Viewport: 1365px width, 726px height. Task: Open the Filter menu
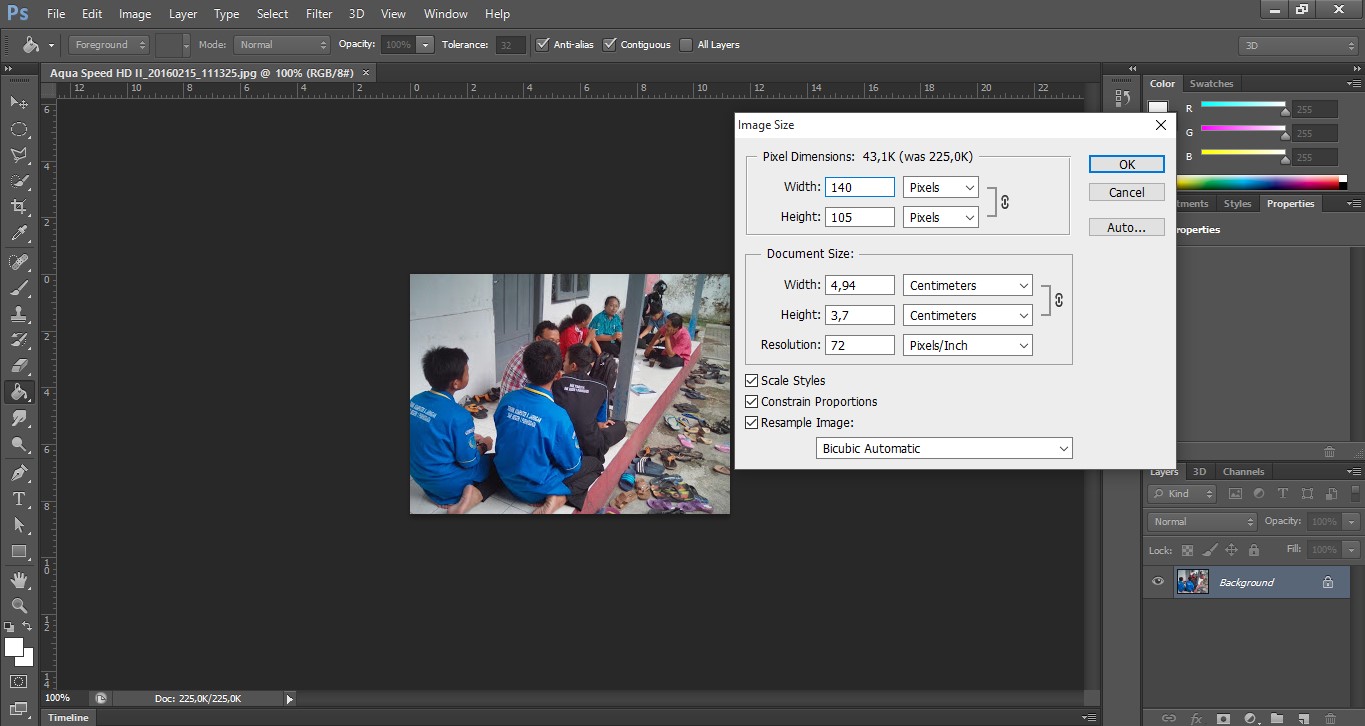click(319, 14)
